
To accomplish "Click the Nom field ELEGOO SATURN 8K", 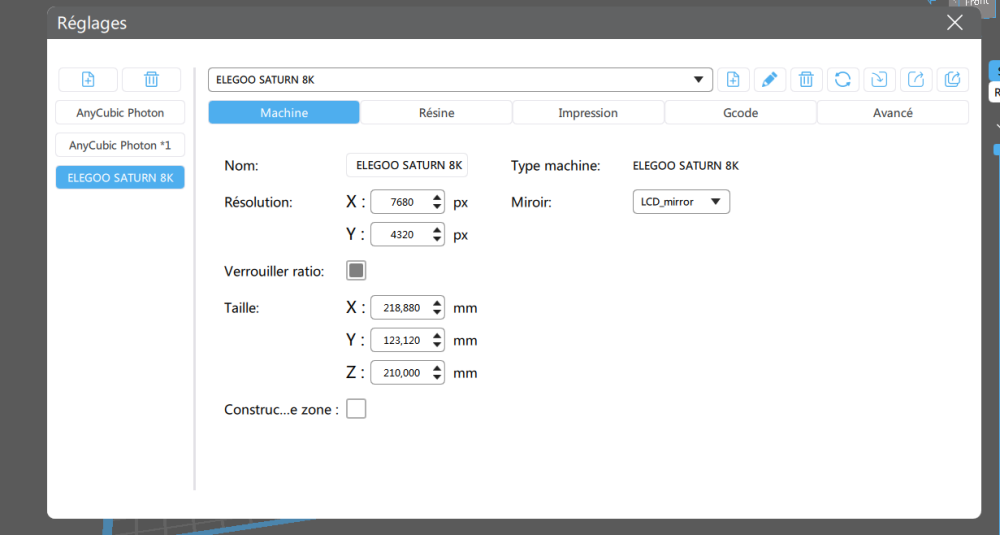I will [407, 165].
